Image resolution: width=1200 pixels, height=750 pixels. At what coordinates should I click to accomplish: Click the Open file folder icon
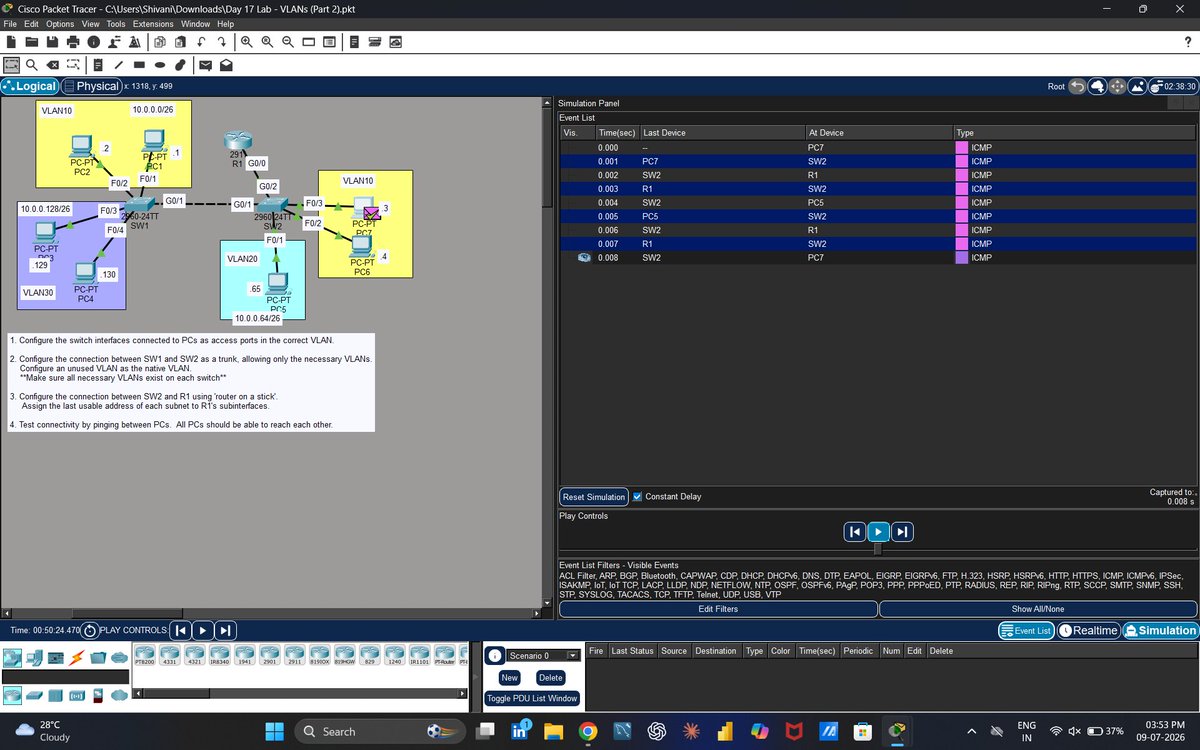(32, 42)
